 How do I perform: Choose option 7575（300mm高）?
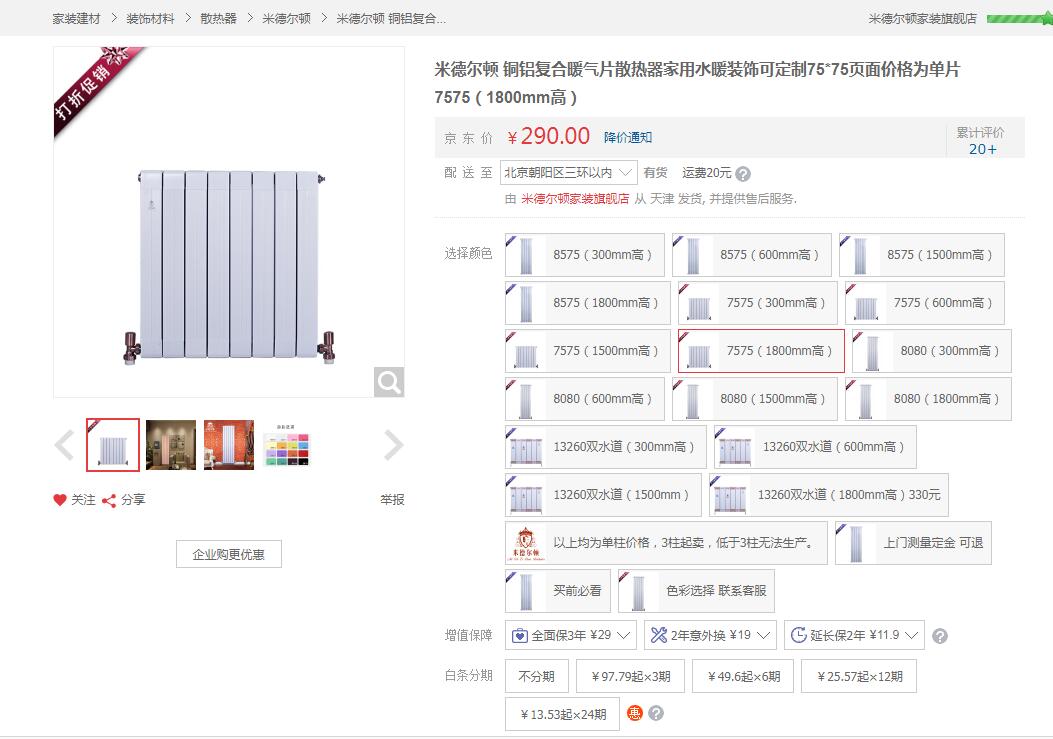(x=758, y=303)
